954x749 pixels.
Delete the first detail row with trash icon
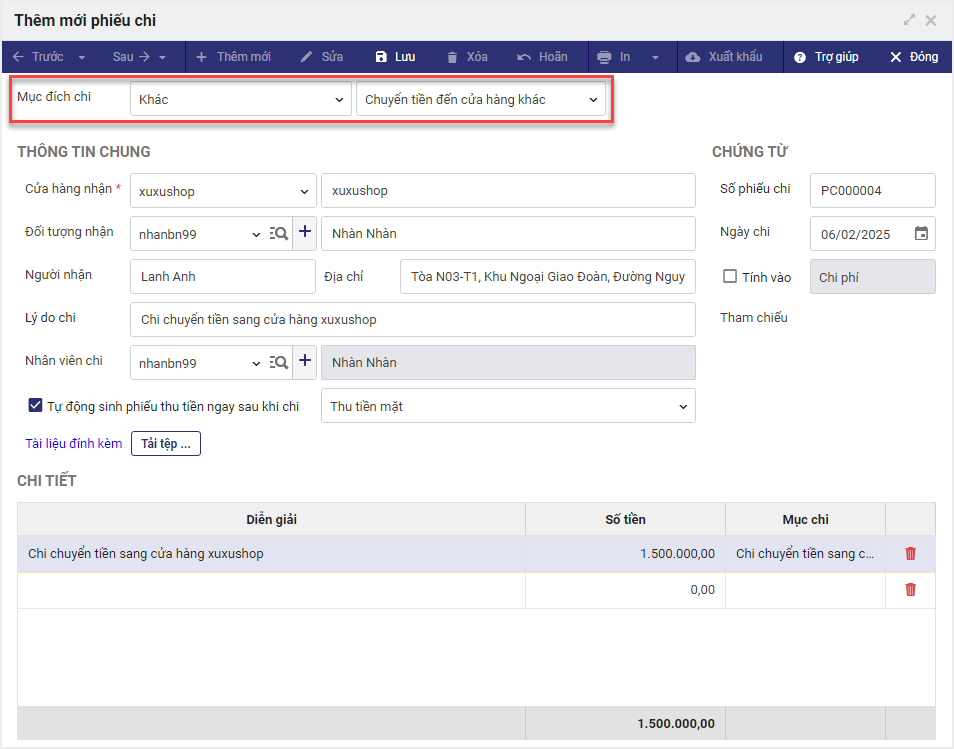[x=910, y=553]
